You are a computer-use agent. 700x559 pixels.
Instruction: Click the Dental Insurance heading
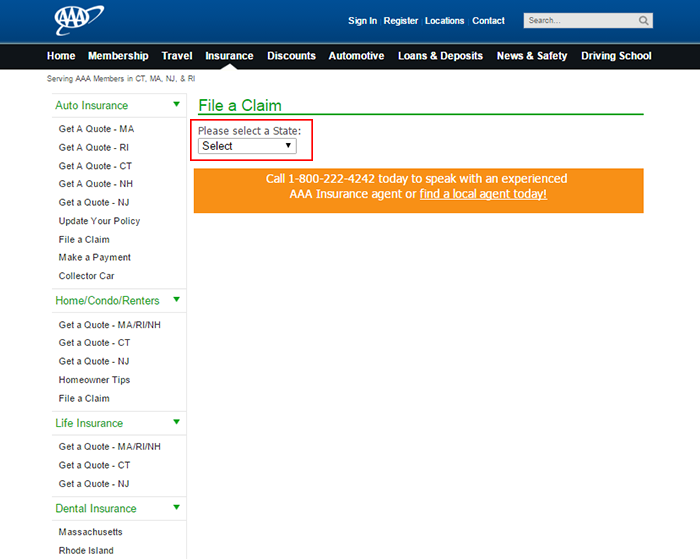point(96,509)
